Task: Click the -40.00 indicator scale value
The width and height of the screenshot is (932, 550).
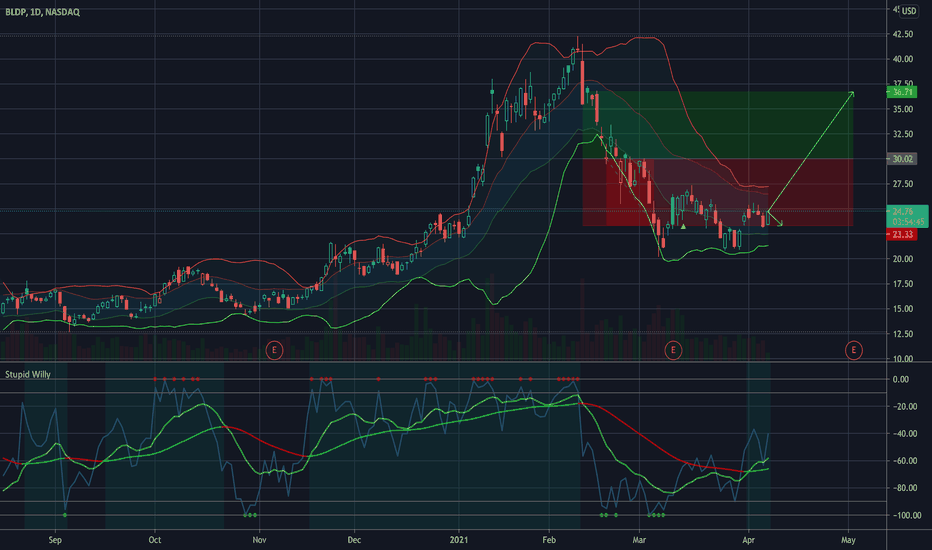Action: (x=905, y=433)
